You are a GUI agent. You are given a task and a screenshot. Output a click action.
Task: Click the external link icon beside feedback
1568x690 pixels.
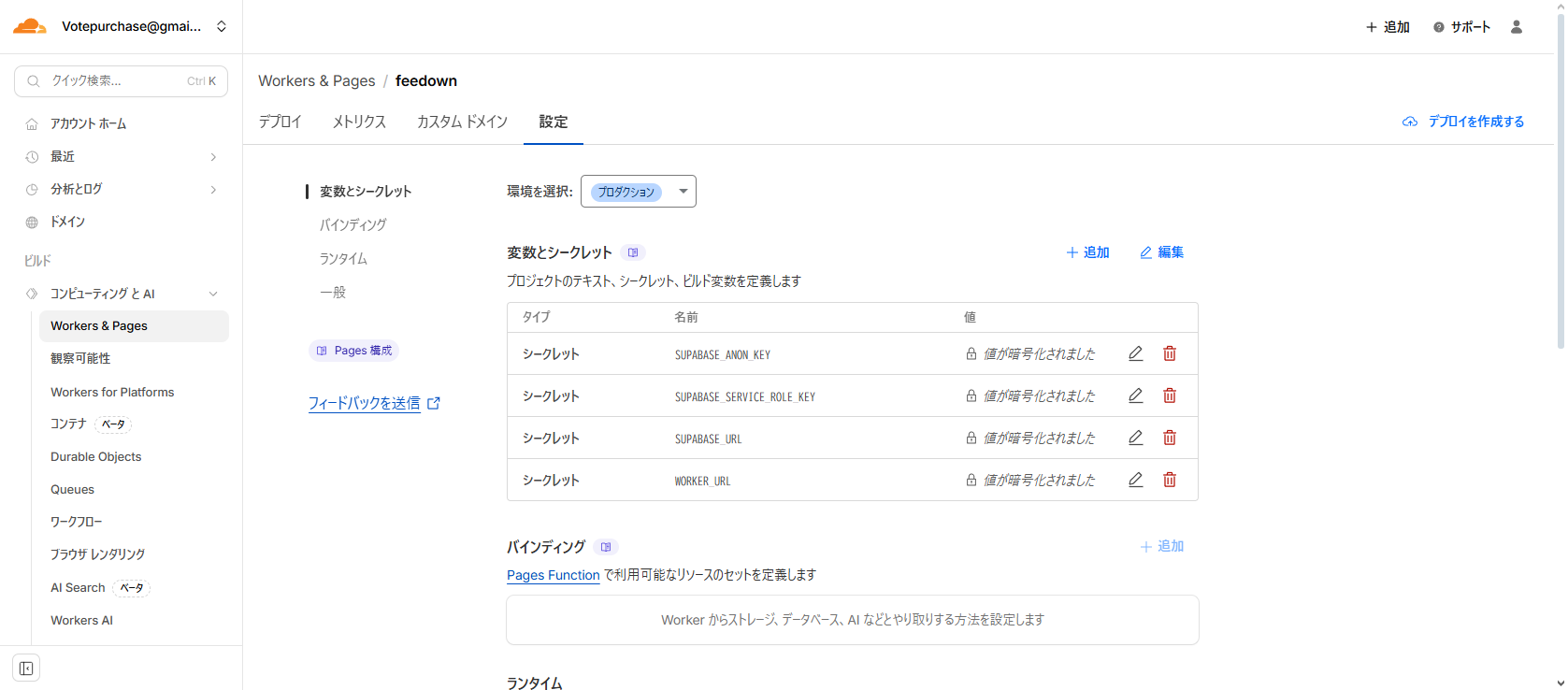pos(434,403)
